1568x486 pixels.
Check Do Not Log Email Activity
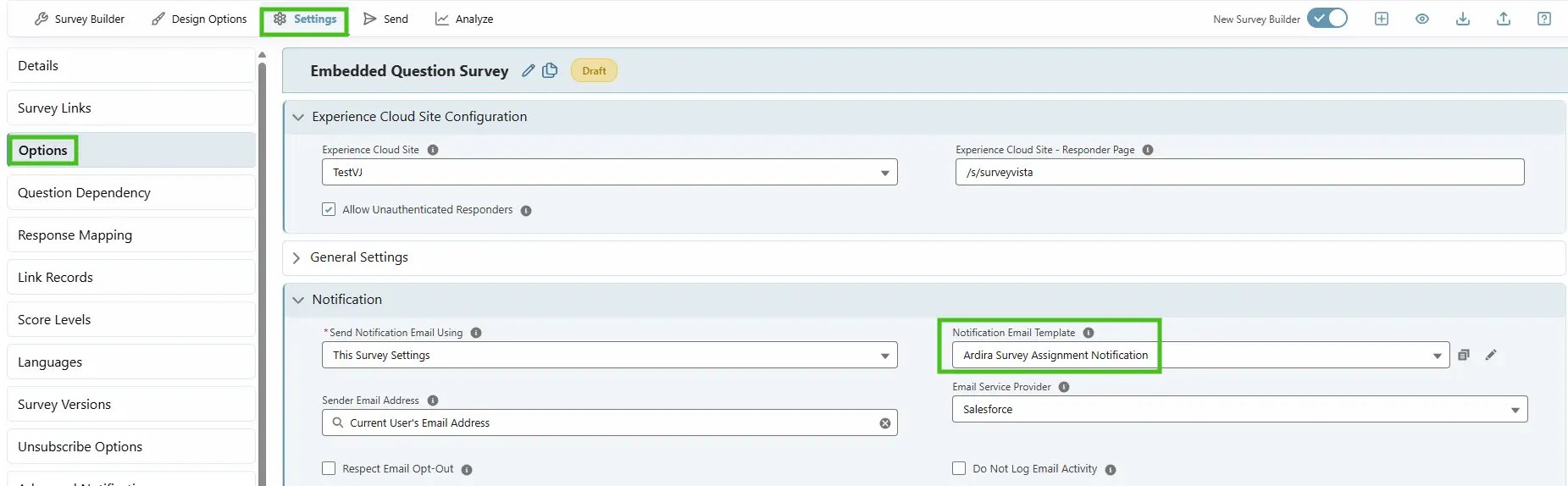(x=959, y=468)
